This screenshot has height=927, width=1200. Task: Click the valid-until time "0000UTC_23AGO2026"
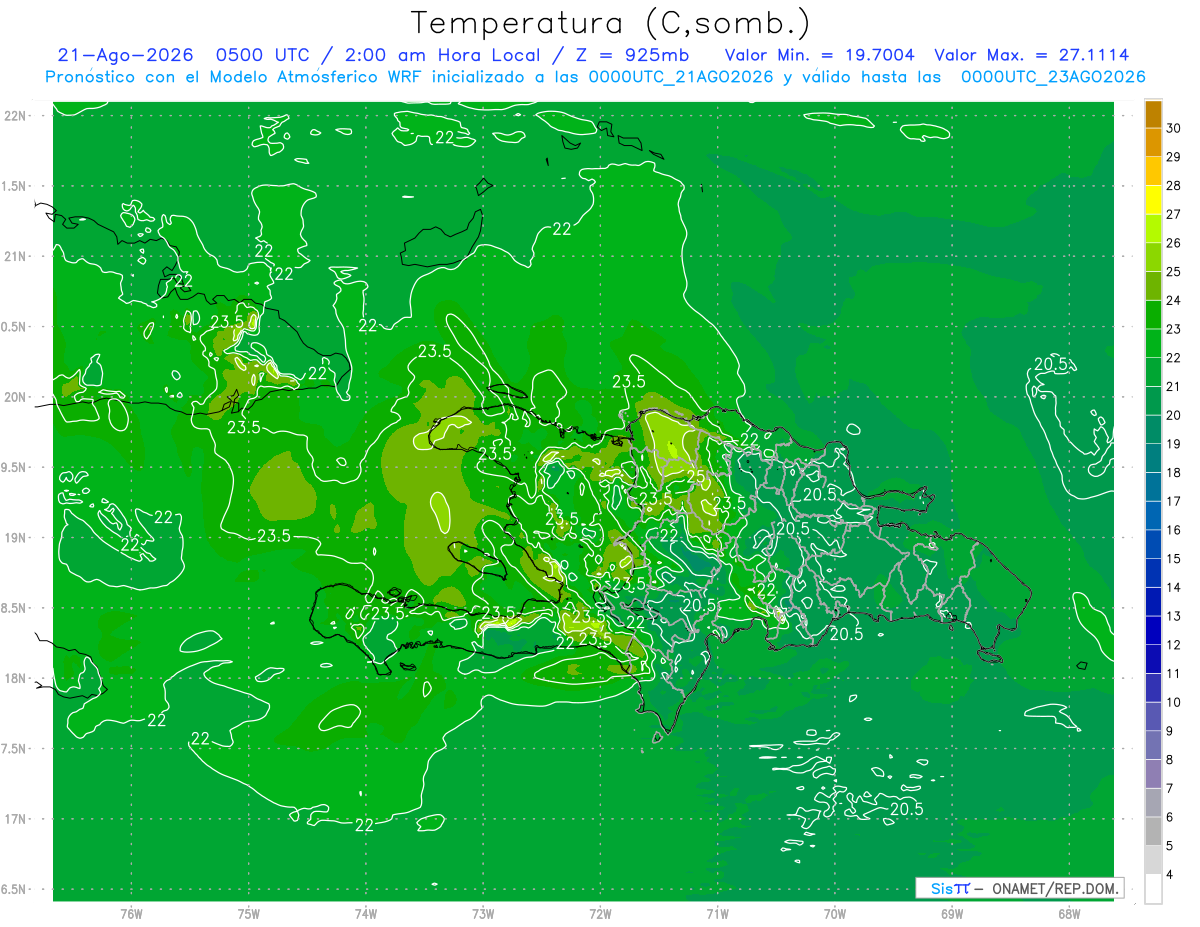[x=1053, y=76]
